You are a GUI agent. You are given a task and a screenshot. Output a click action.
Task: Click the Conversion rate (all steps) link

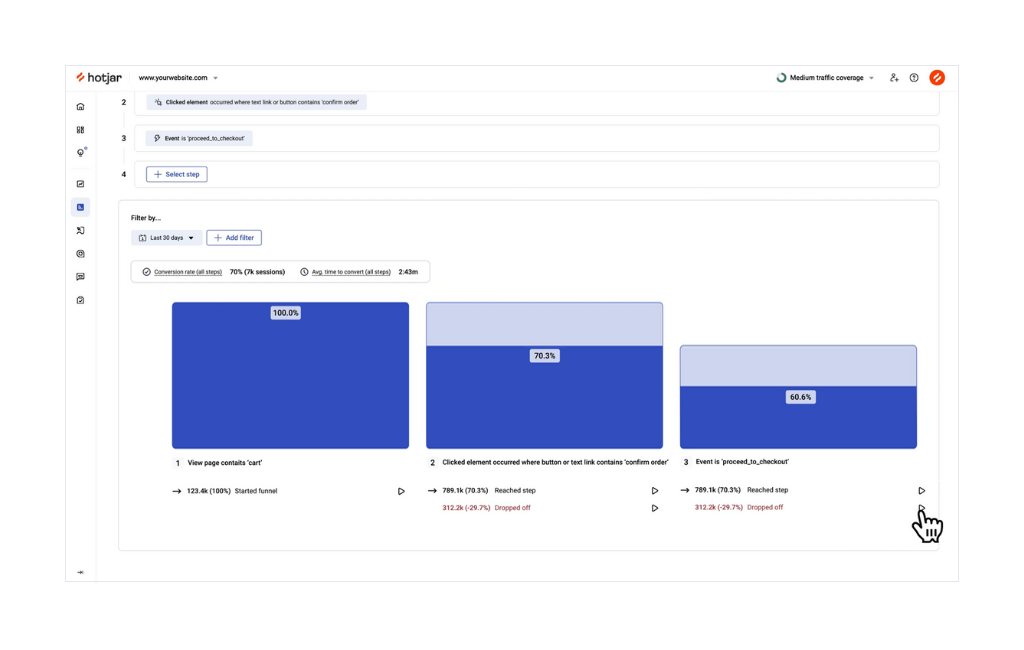188,272
